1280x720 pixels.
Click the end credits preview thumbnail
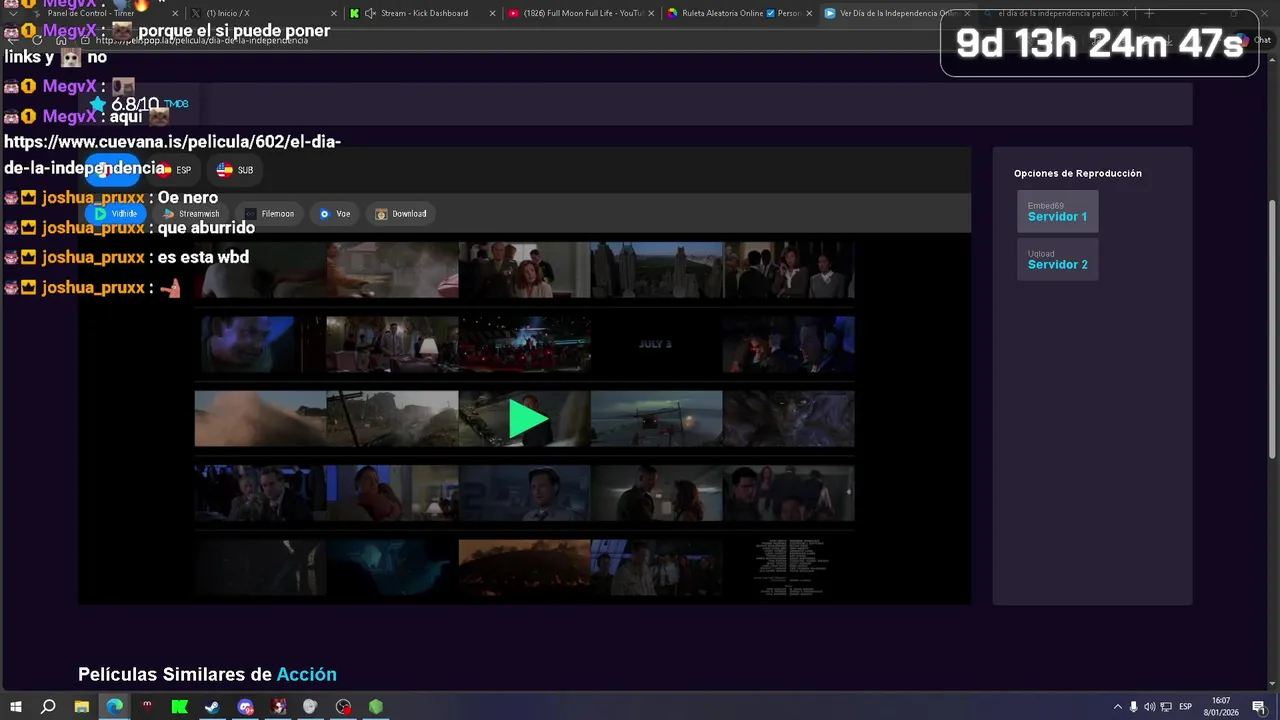pyautogui.click(x=789, y=568)
